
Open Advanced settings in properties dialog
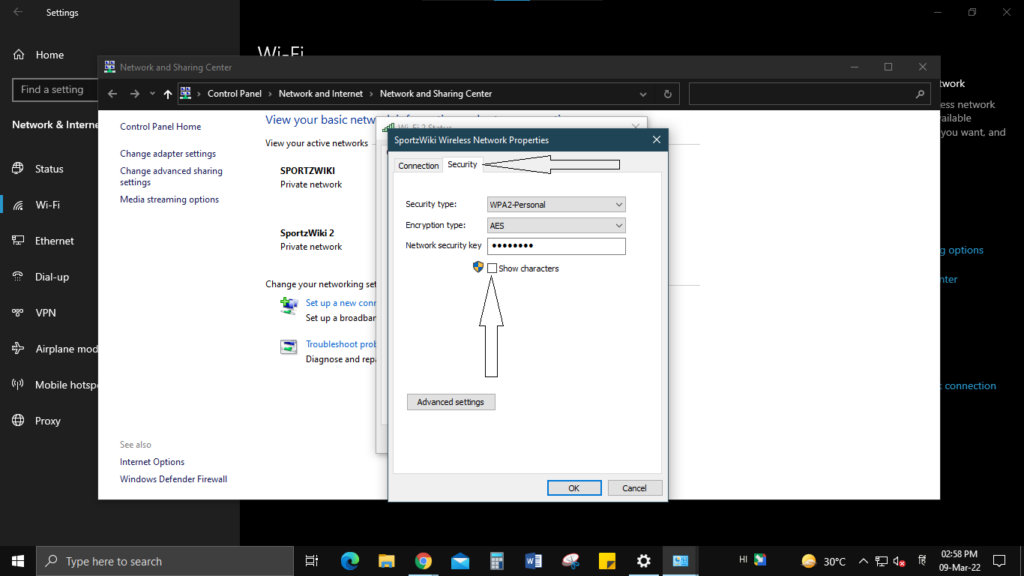coord(451,402)
